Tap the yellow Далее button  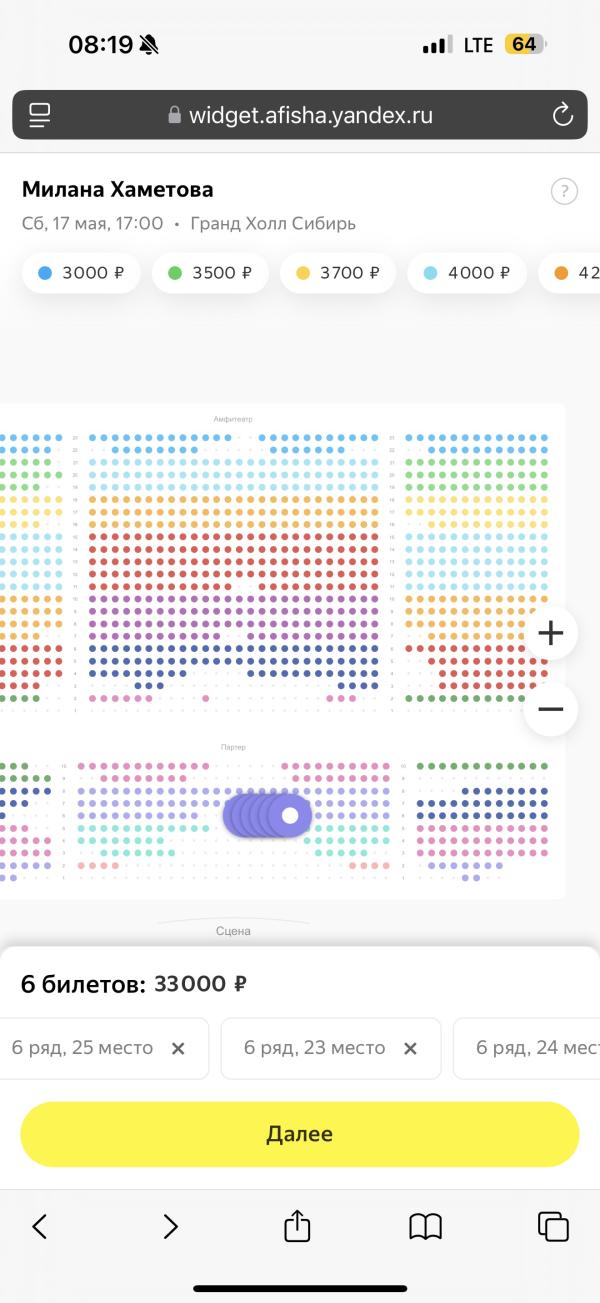click(x=300, y=1134)
